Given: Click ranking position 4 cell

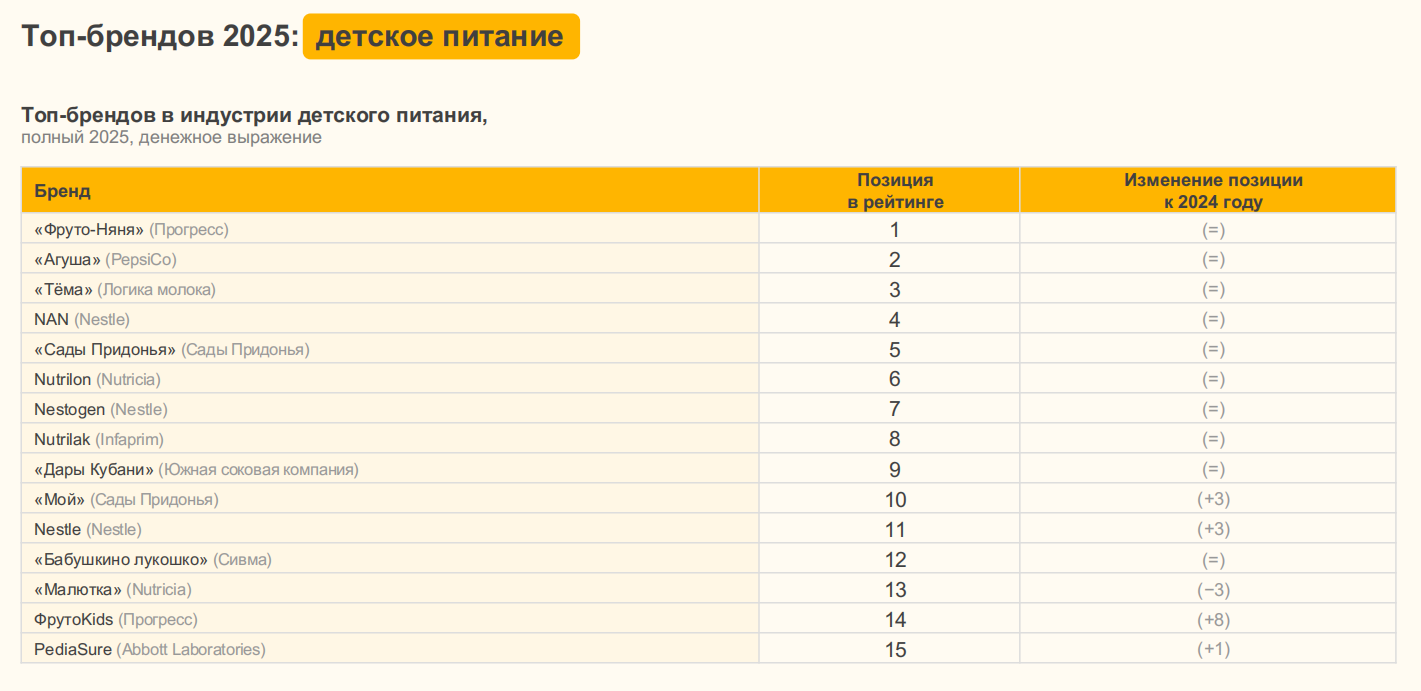Looking at the screenshot, I should click(x=890, y=319).
